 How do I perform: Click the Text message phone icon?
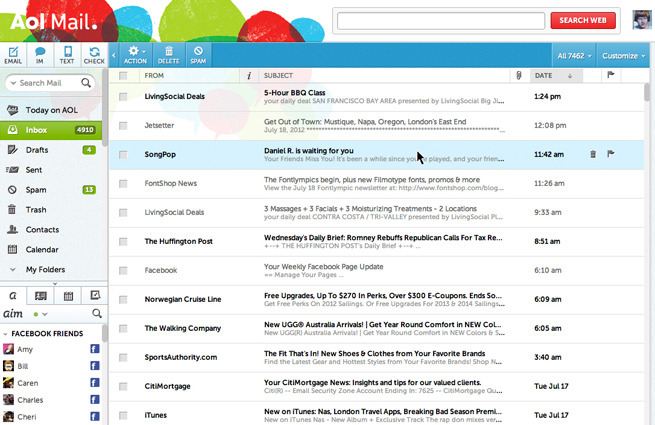click(67, 55)
